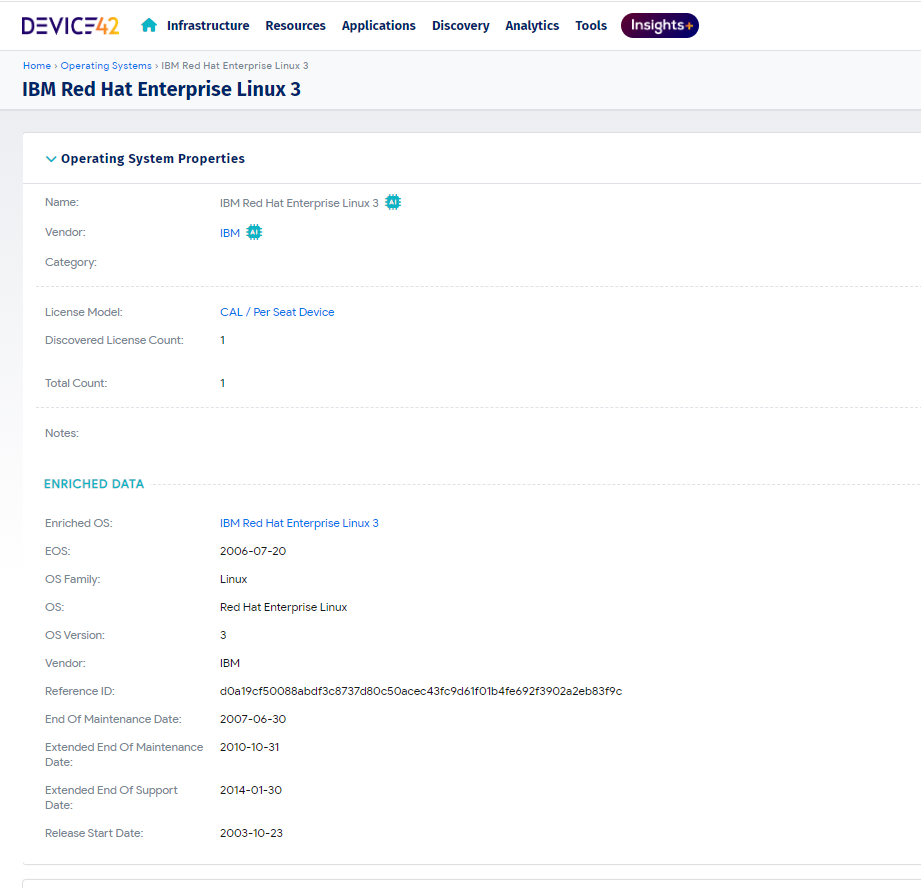The width and height of the screenshot is (921, 888).
Task: Click the AI badge next to Vendor IBM
Action: click(x=254, y=233)
